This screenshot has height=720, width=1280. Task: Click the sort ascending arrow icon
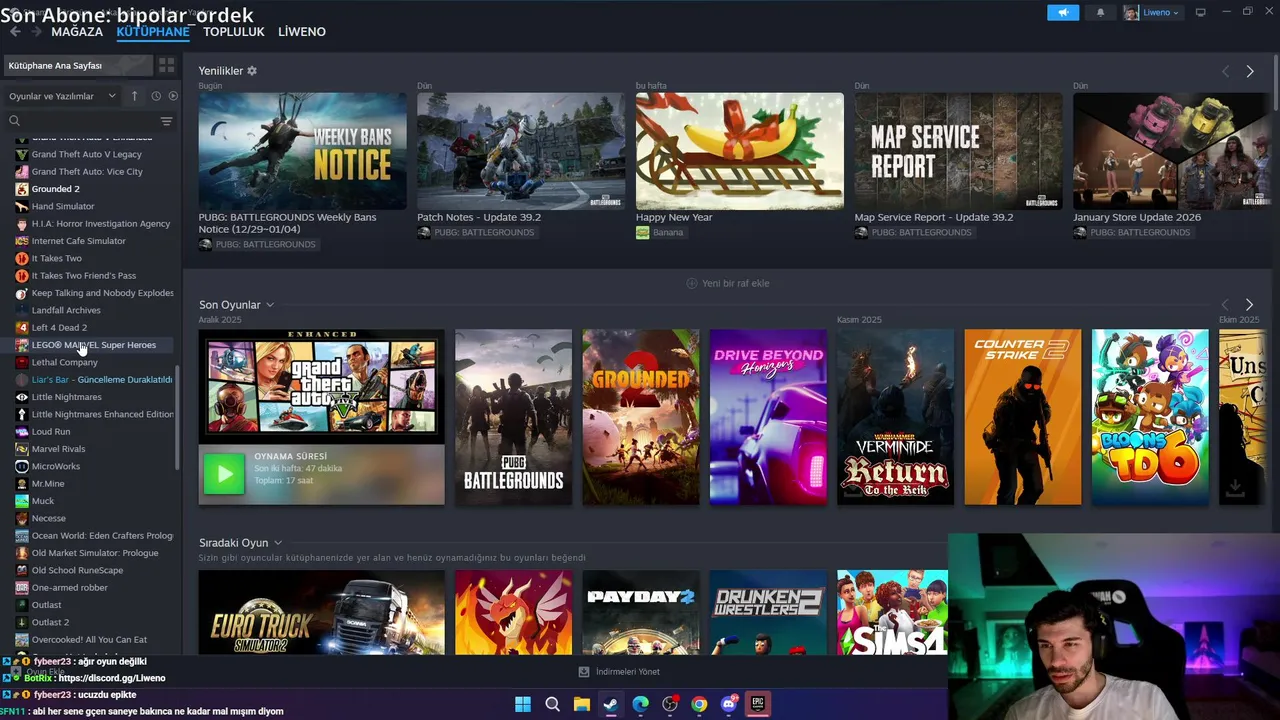135,96
